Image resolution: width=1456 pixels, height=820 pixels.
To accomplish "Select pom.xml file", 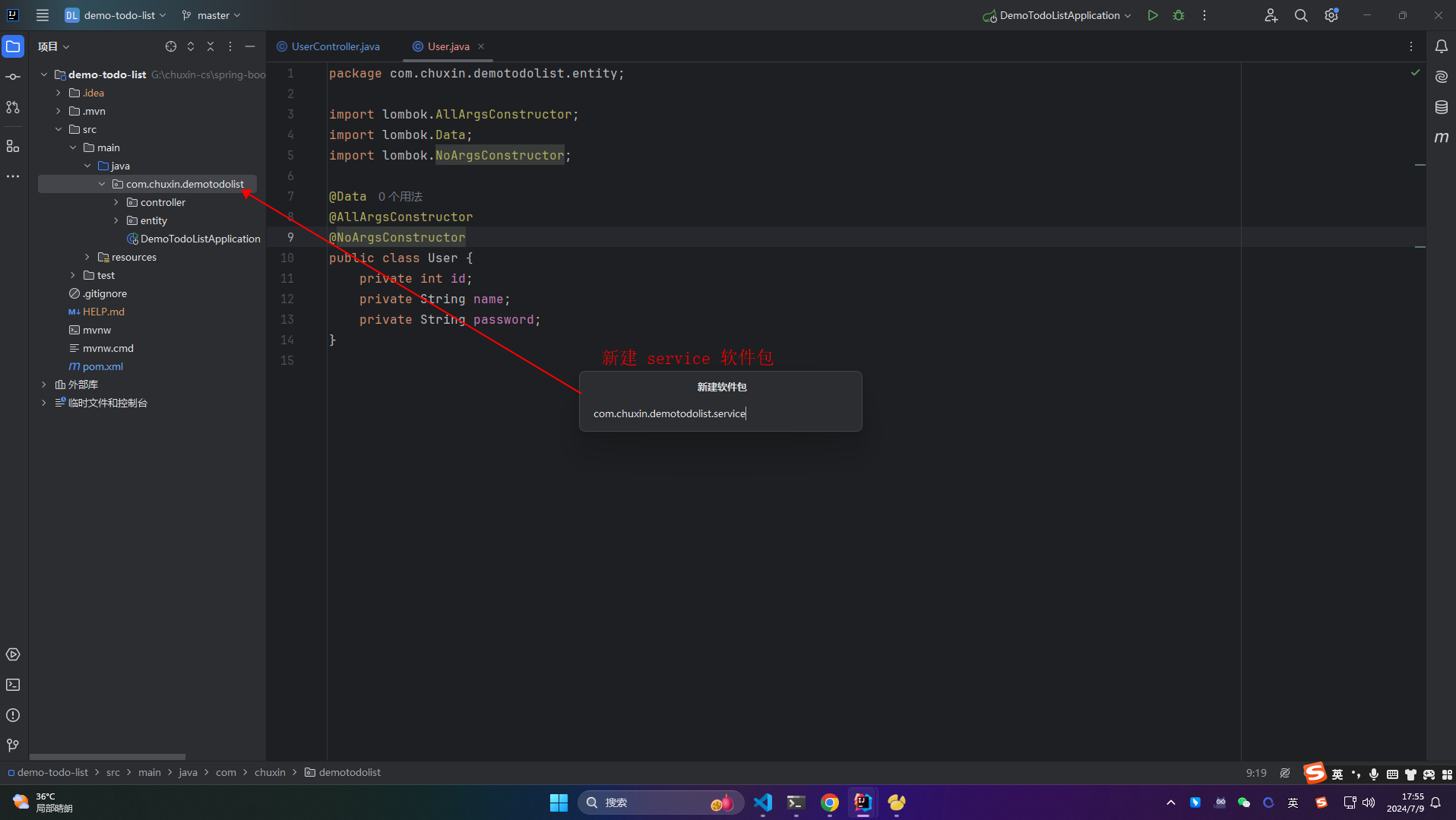I will tap(96, 366).
